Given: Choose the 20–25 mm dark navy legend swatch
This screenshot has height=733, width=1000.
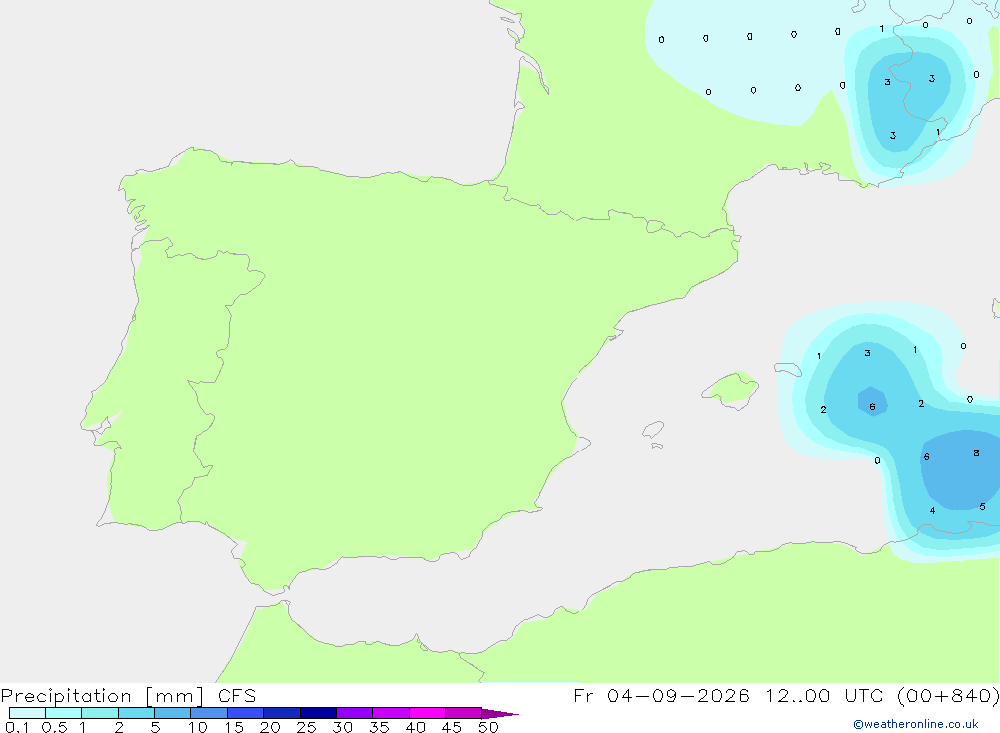Looking at the screenshot, I should [282, 713].
